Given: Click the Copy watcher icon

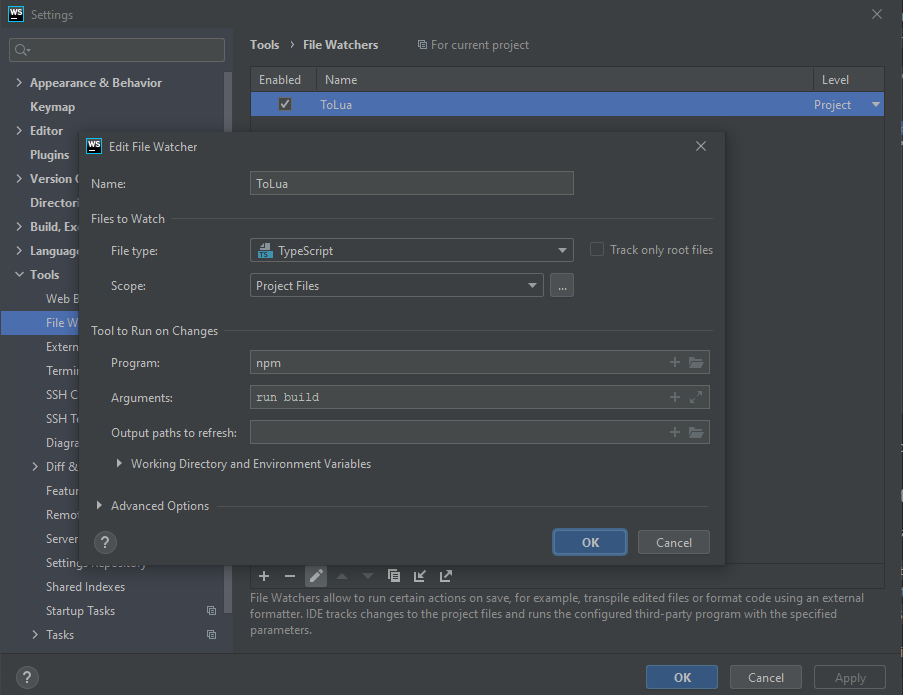Looking at the screenshot, I should [x=394, y=576].
